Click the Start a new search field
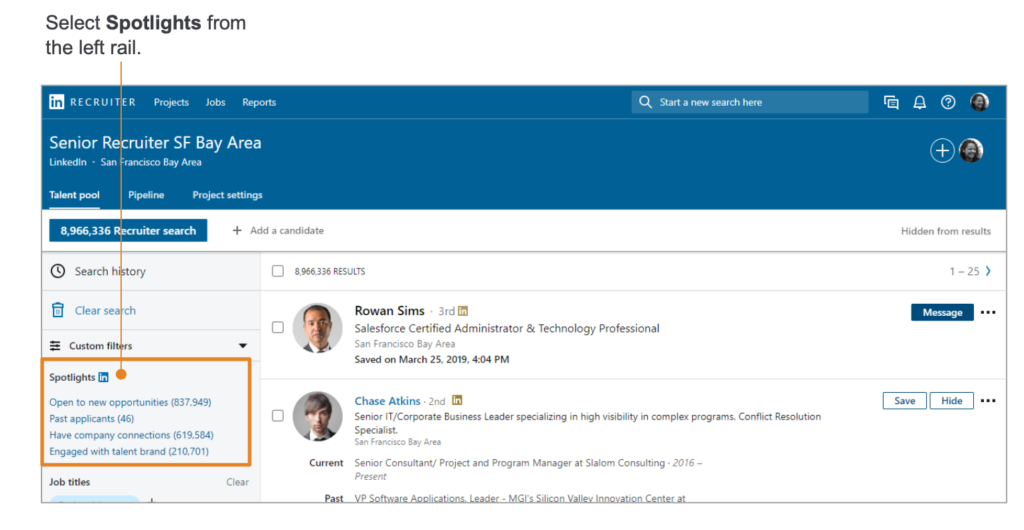The width and height of the screenshot is (1024, 530). (x=750, y=102)
